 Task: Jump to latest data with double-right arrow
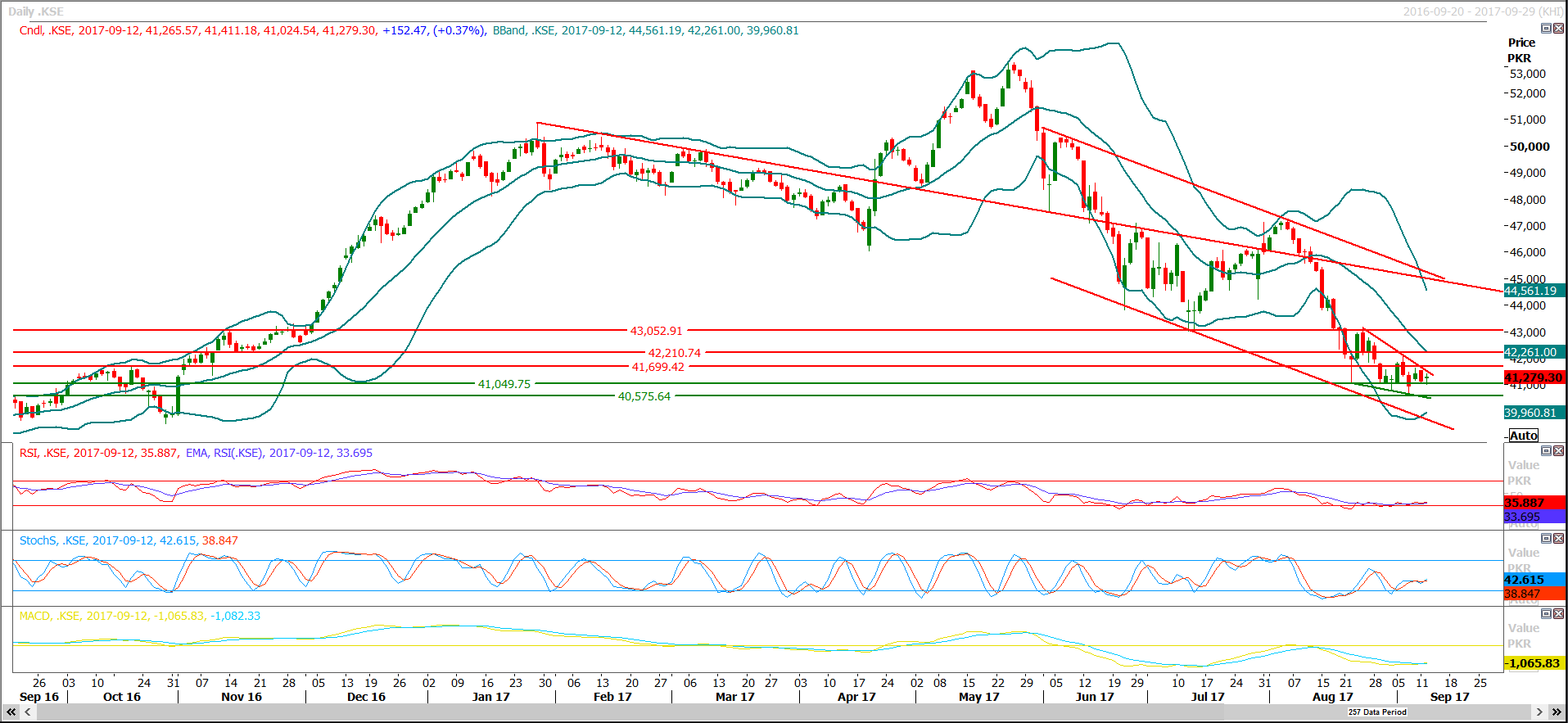click(1557, 712)
